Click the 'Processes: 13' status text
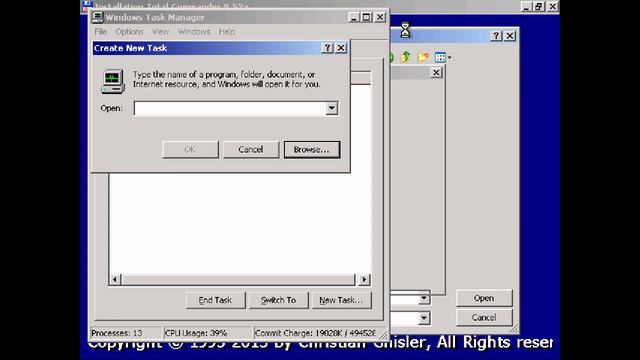The width and height of the screenshot is (640, 360). [117, 333]
